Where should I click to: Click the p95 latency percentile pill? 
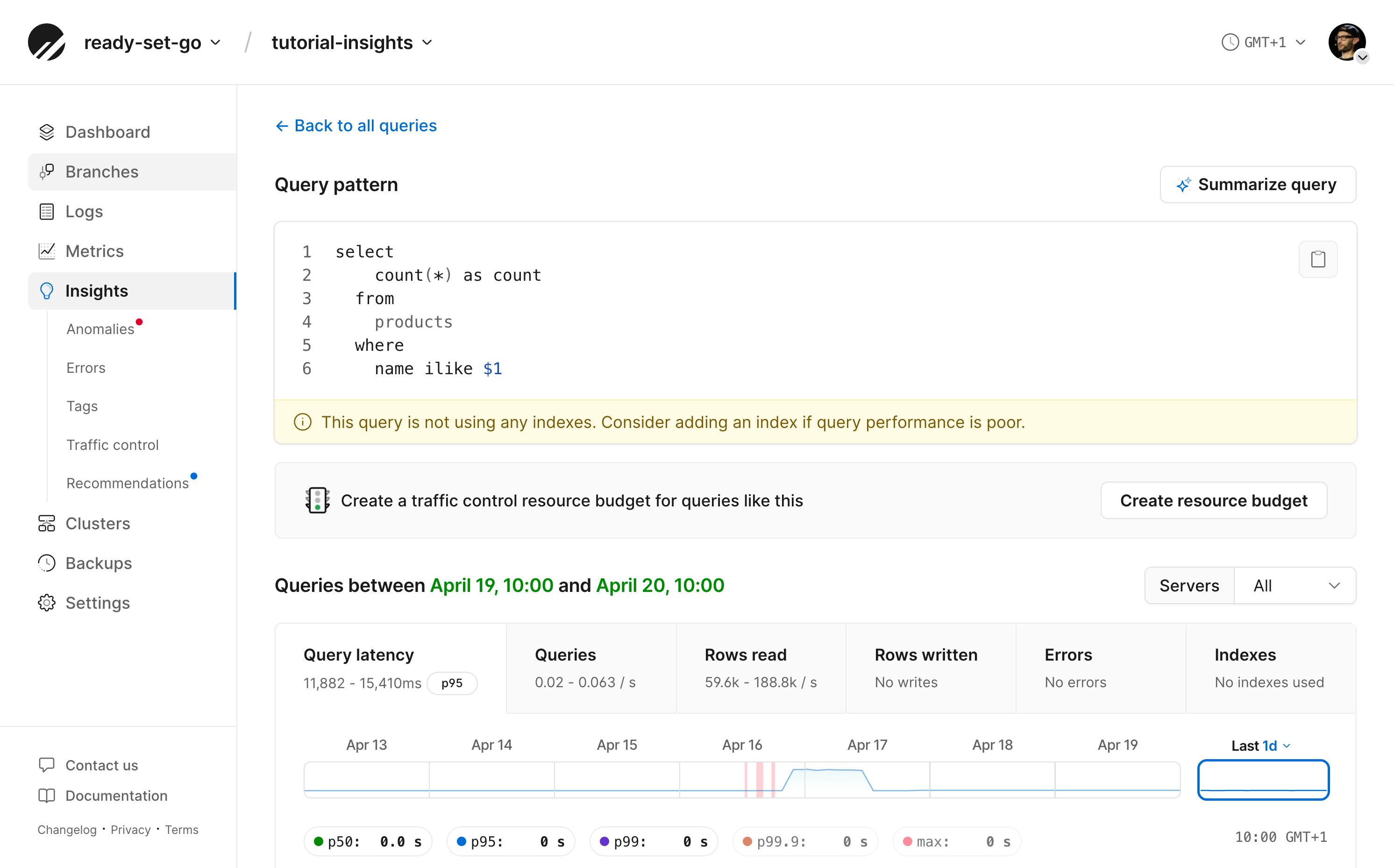click(452, 683)
